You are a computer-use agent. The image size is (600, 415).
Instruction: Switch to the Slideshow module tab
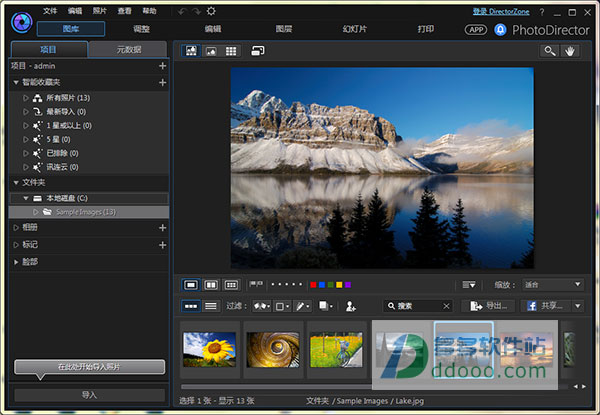tap(355, 29)
